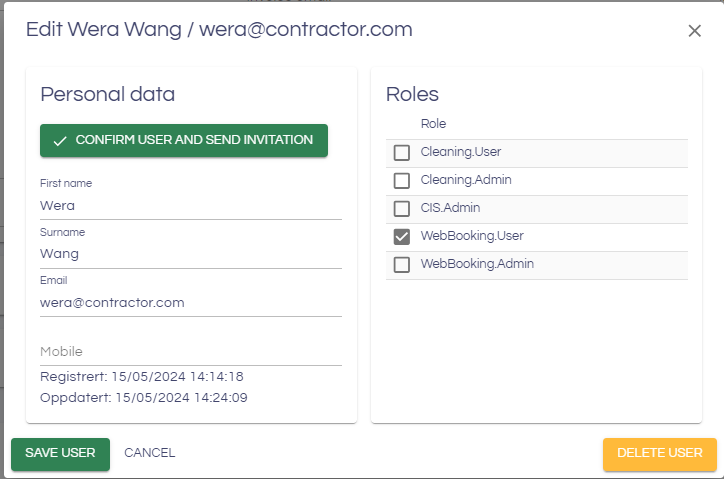724x479 pixels.
Task: Click the empty Mobile field
Action: click(x=190, y=351)
